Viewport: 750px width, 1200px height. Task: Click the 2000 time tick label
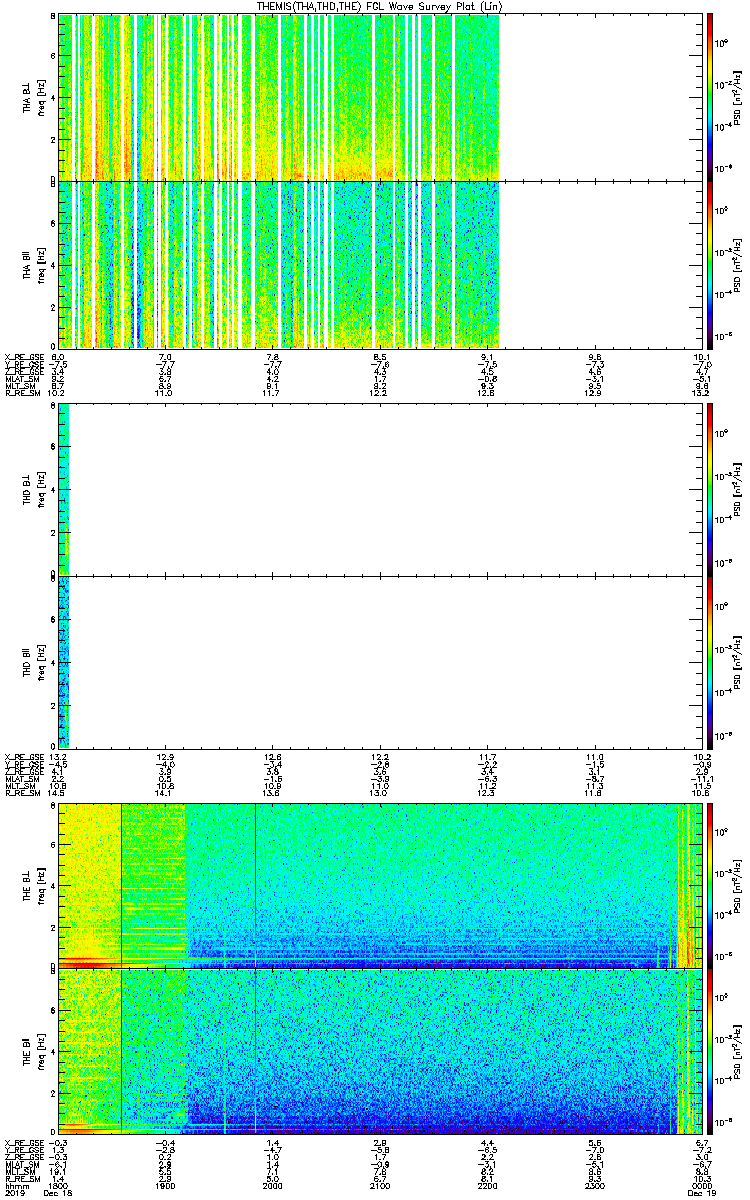point(273,1186)
